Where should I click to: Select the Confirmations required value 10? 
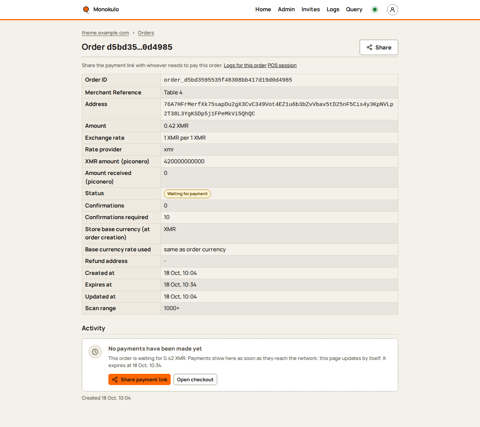tap(167, 217)
